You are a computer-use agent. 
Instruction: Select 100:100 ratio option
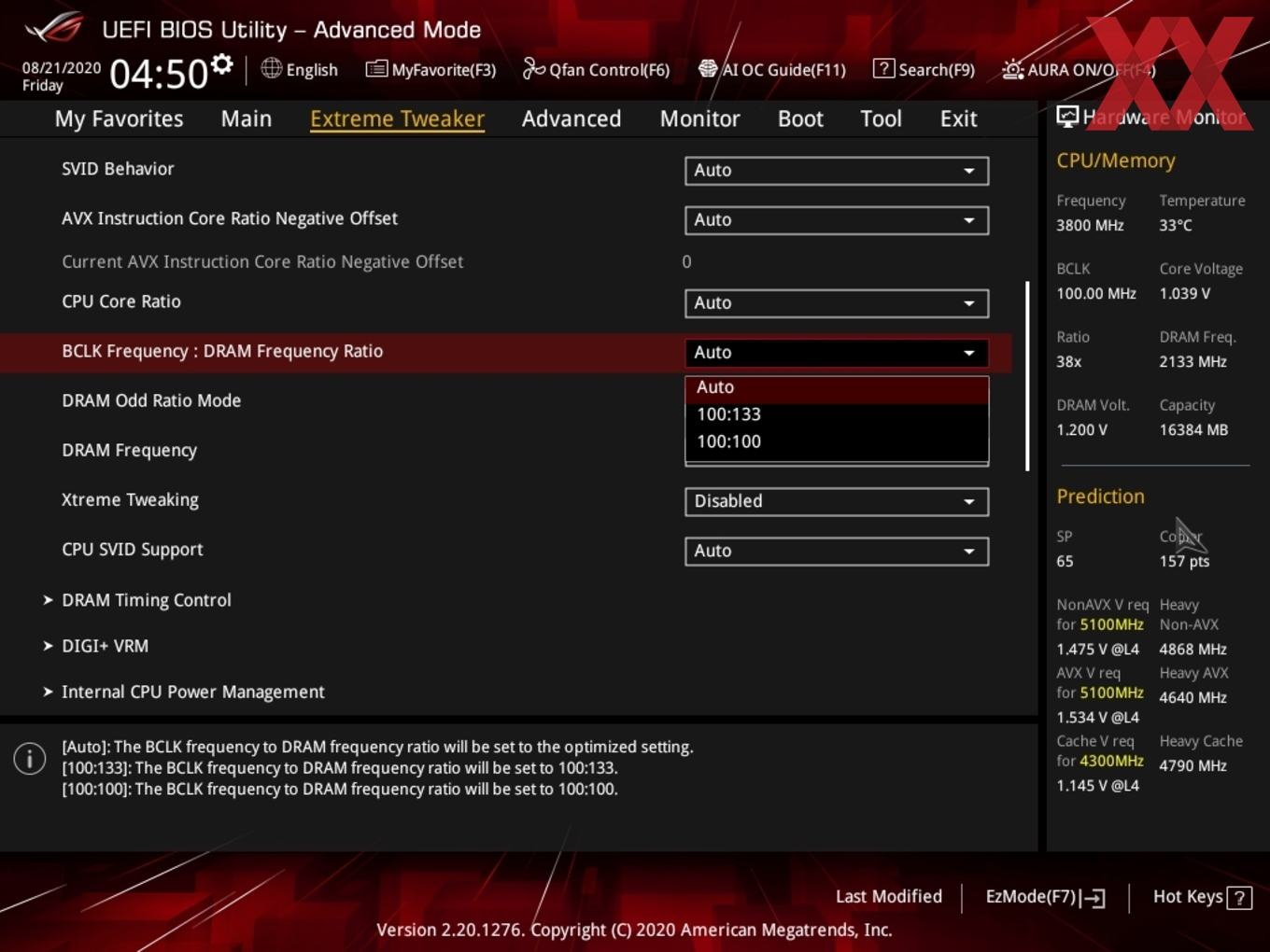pyautogui.click(x=837, y=441)
